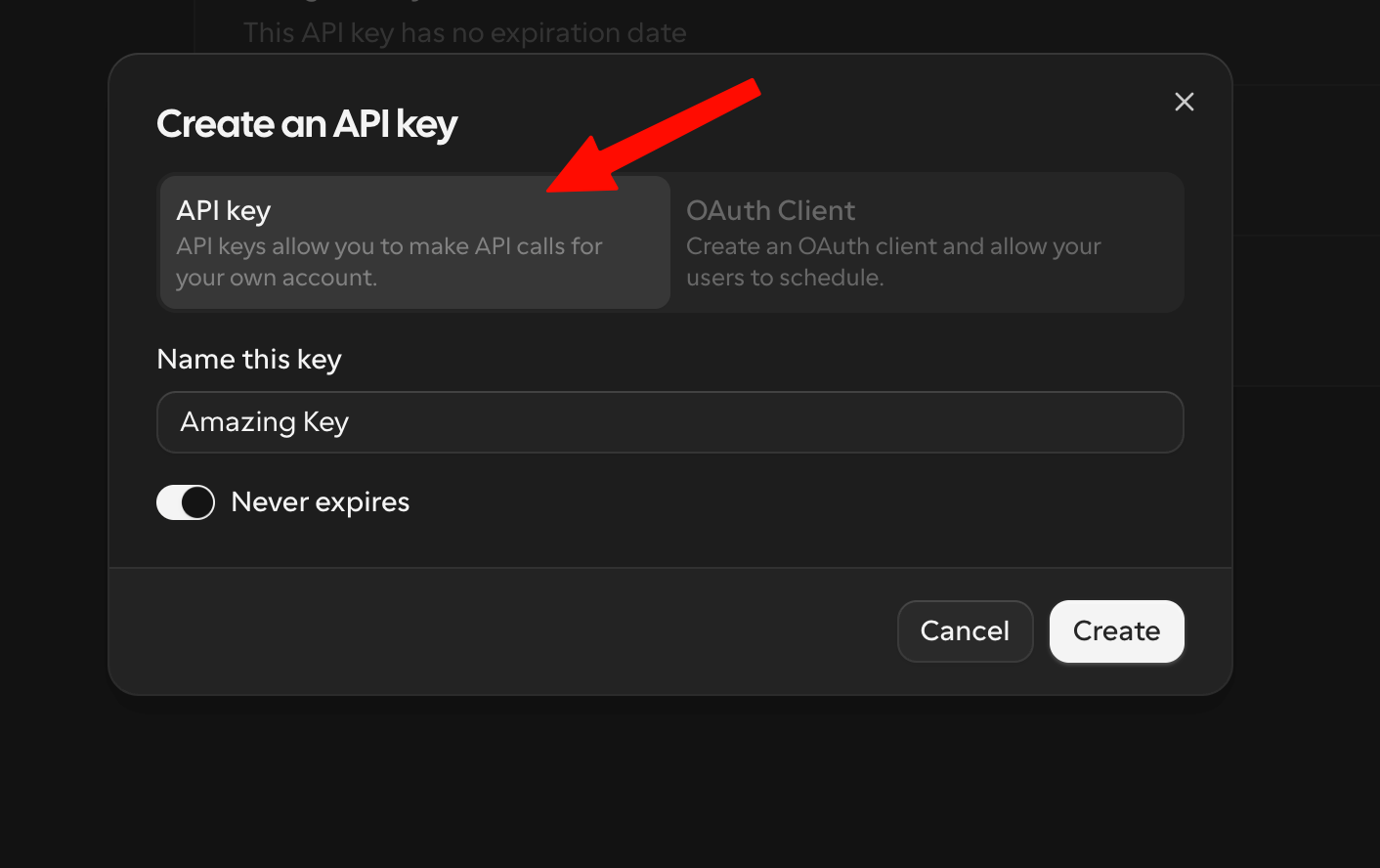Click the Create button
1380x868 pixels.
pyautogui.click(x=1117, y=631)
